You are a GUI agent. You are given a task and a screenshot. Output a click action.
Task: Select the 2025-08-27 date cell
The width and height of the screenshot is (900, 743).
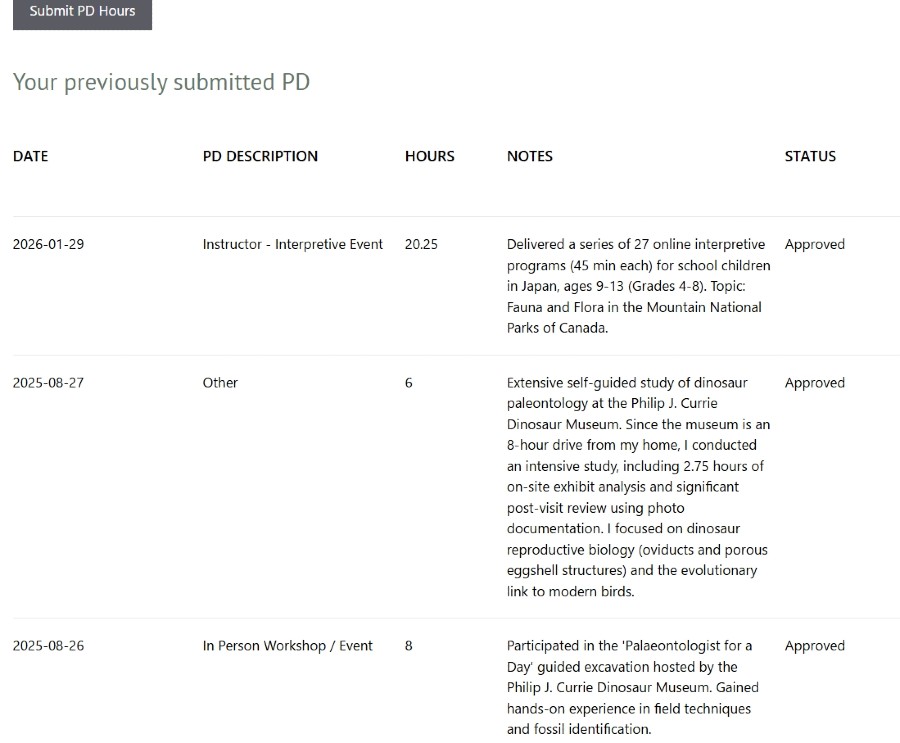point(48,383)
